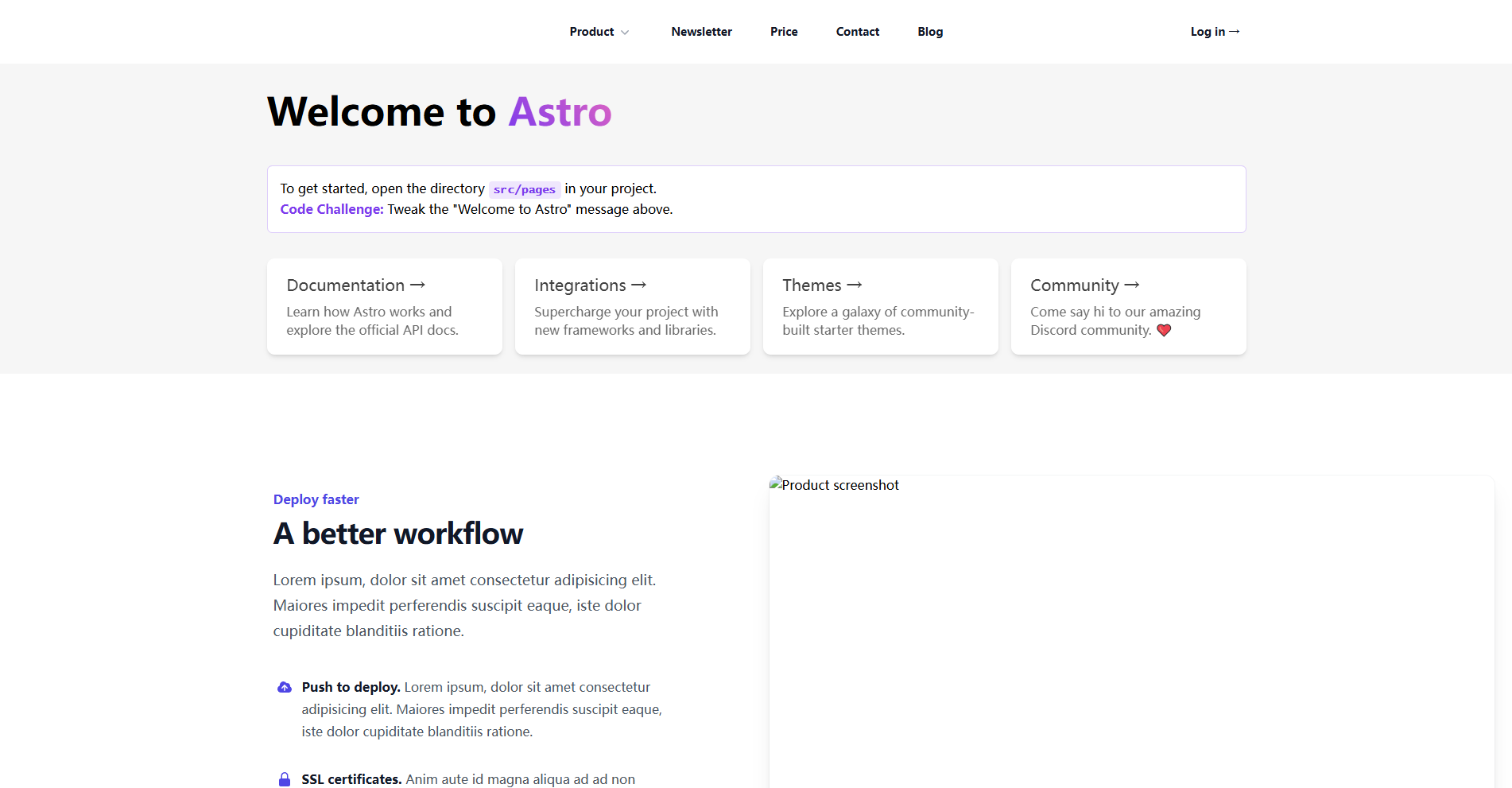Click the Deploy faster label
The height and width of the screenshot is (788, 1512).
(316, 499)
